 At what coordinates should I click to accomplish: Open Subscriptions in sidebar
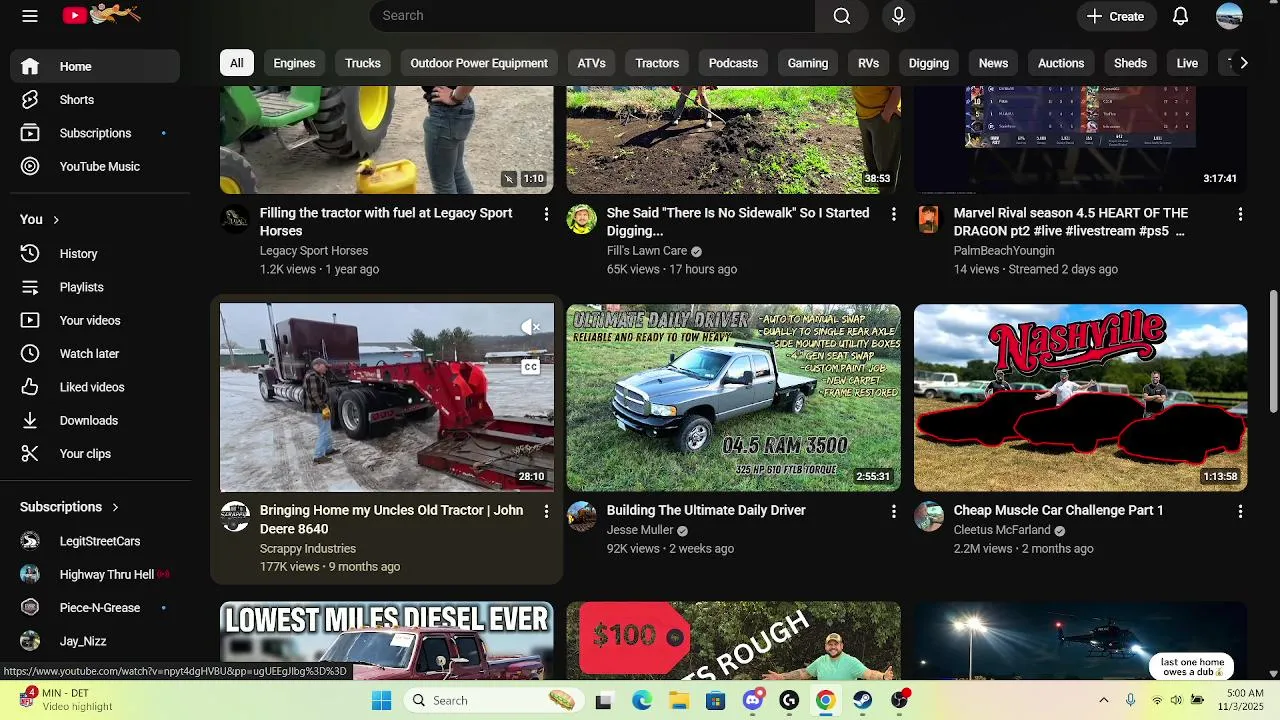[x=95, y=133]
